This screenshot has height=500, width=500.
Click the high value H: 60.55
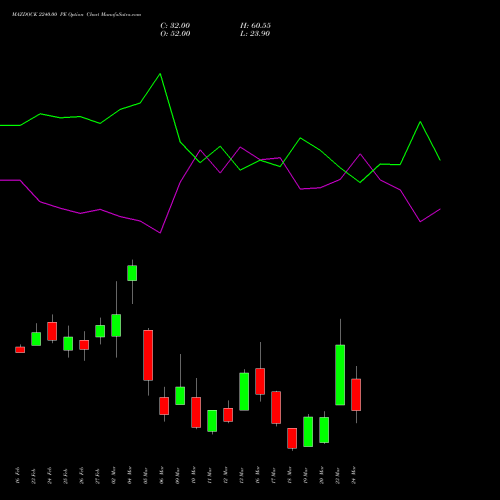[x=255, y=26]
